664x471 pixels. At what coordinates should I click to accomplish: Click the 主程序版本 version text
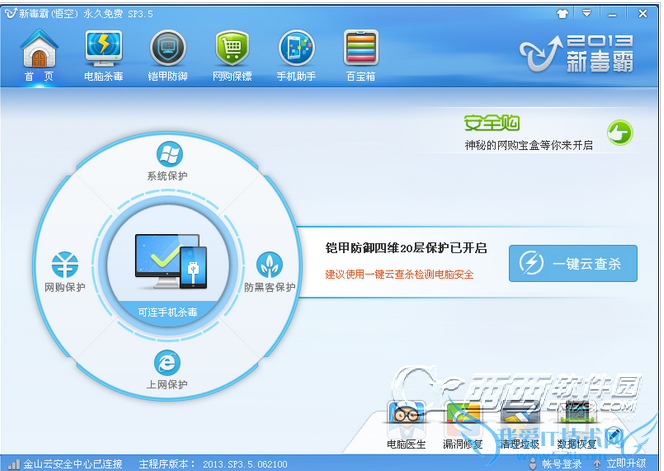coord(213,464)
